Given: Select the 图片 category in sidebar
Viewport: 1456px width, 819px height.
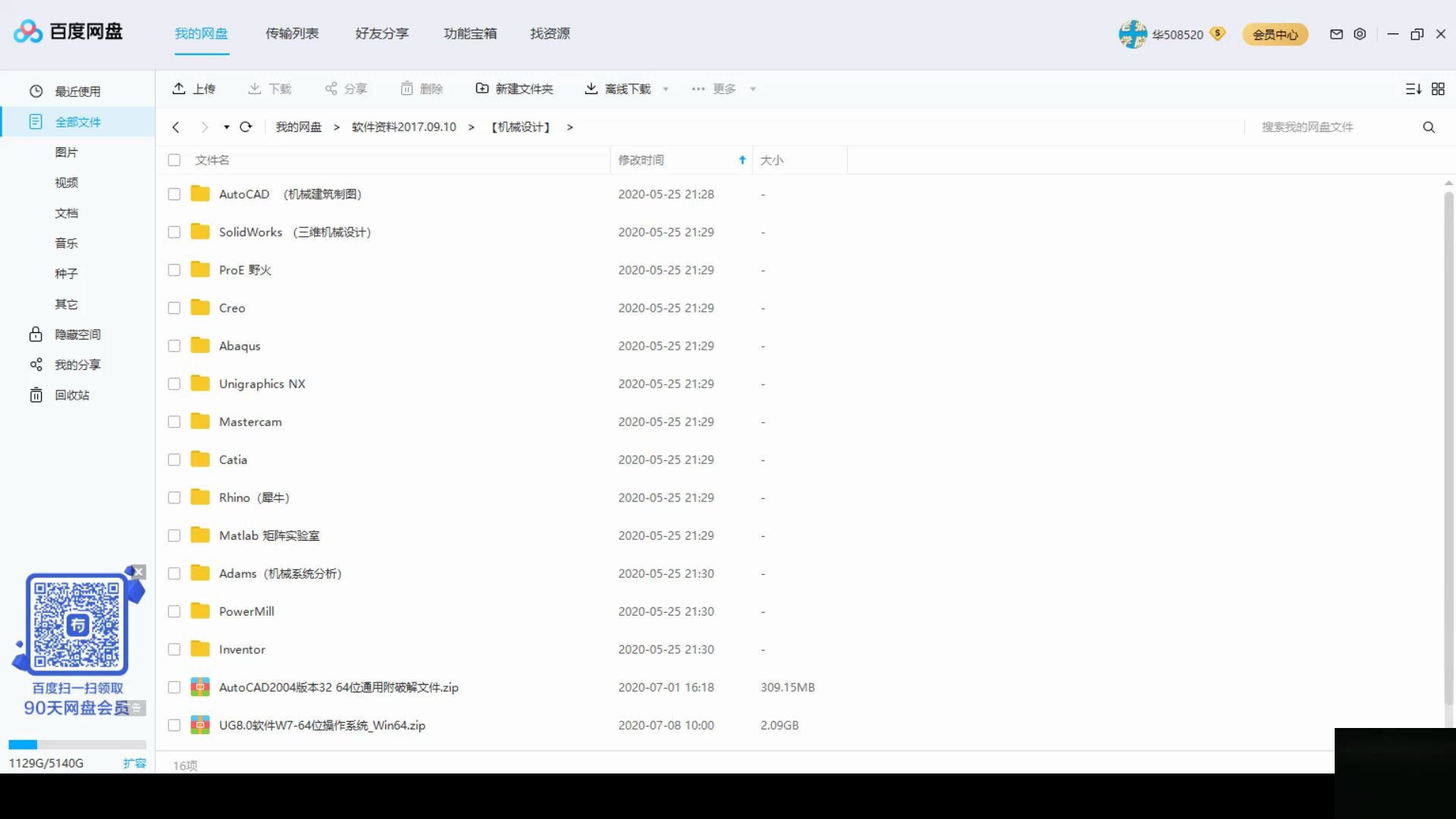Looking at the screenshot, I should click(67, 152).
